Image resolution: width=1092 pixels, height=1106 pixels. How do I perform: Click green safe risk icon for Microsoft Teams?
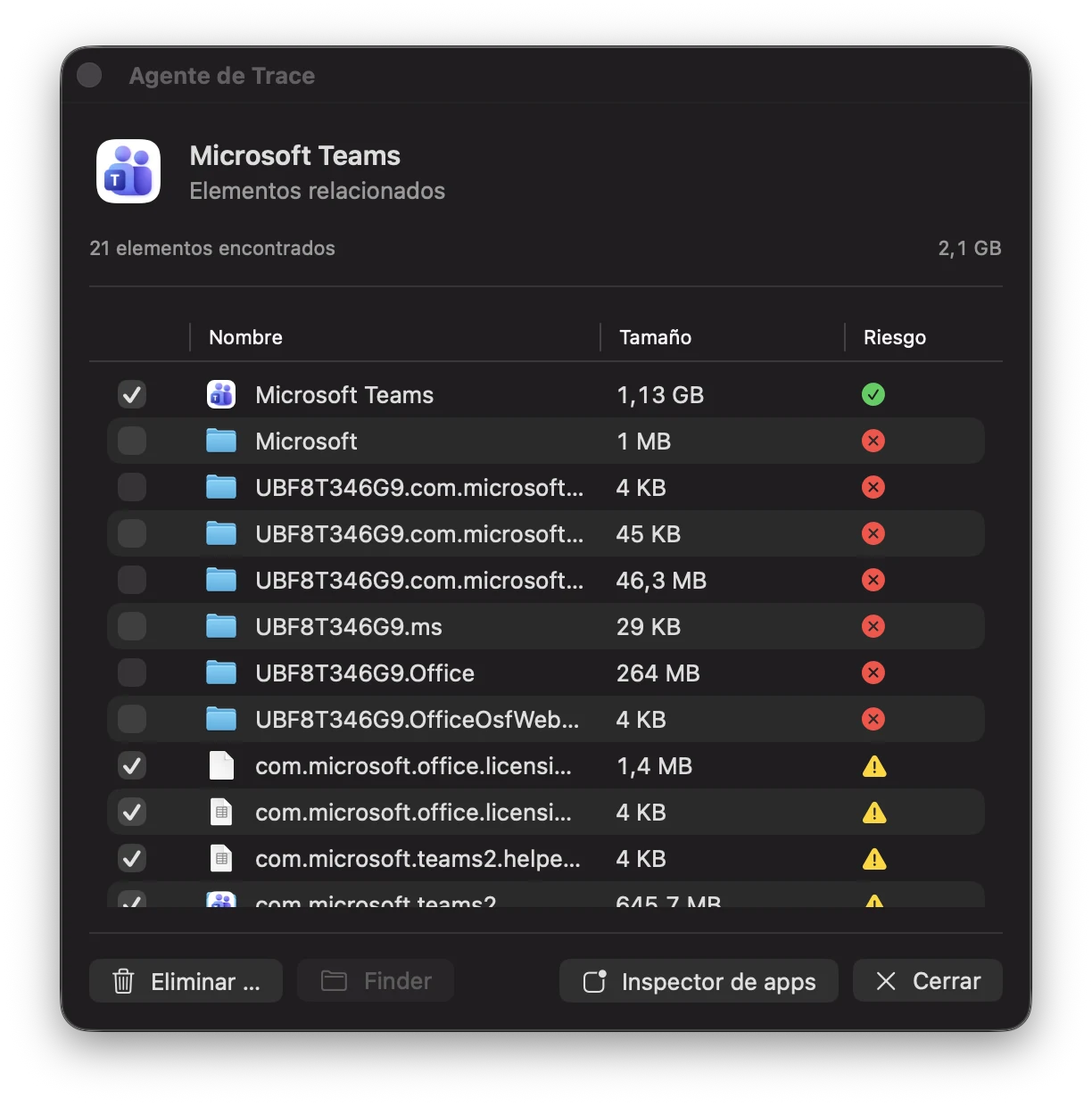pyautogui.click(x=873, y=394)
